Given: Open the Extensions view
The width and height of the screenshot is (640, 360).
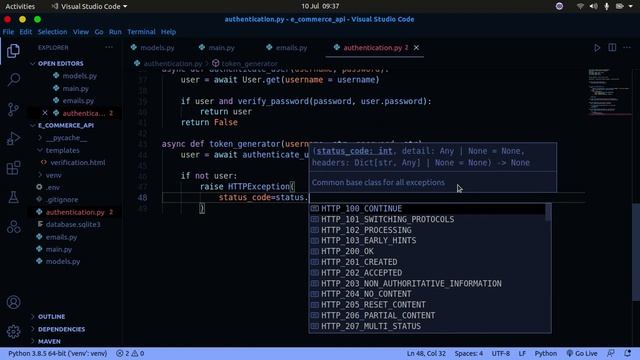Looking at the screenshot, I should (x=13, y=168).
